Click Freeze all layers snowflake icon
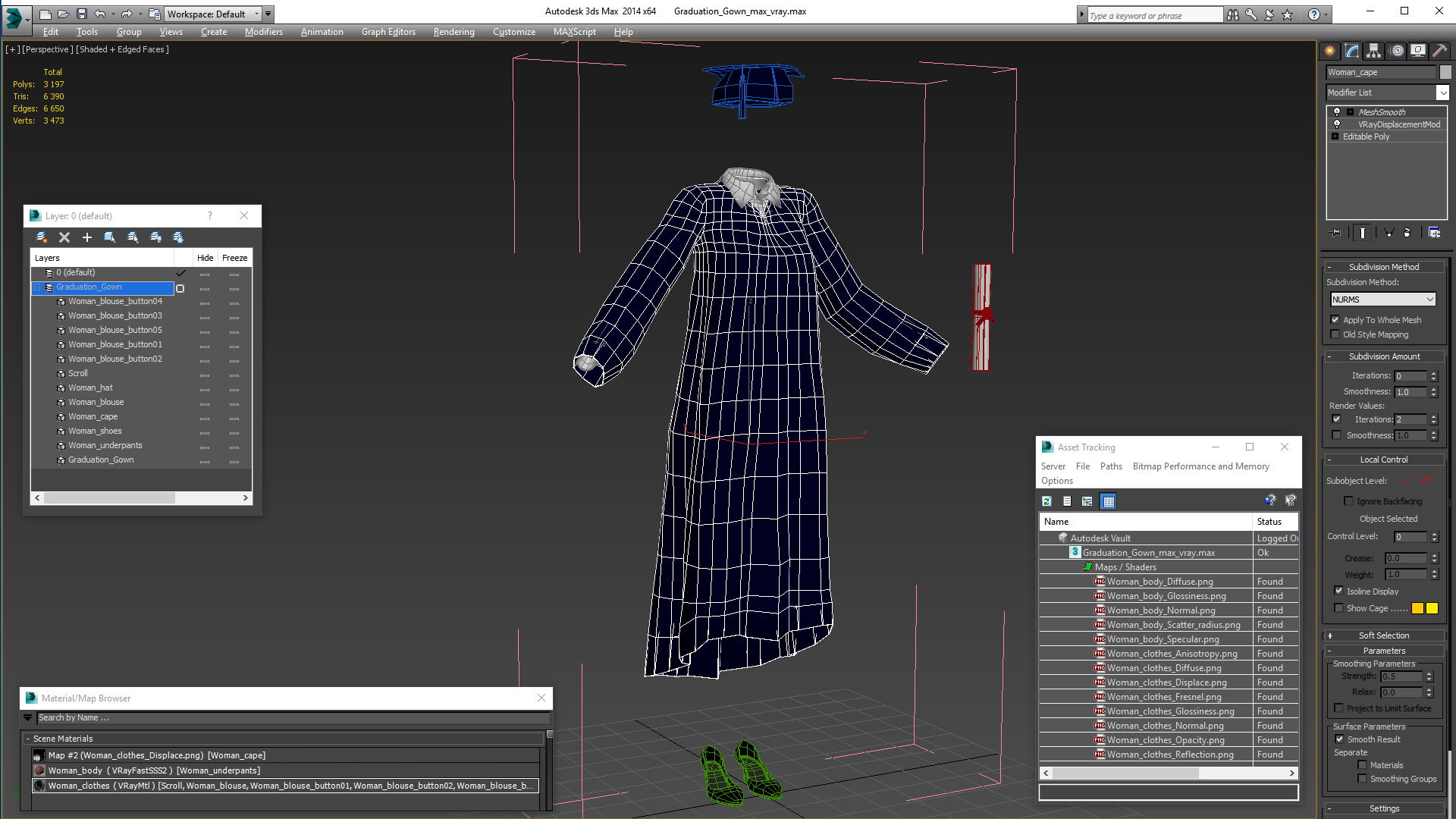Screen dimensions: 1456x819 pyautogui.click(x=178, y=237)
